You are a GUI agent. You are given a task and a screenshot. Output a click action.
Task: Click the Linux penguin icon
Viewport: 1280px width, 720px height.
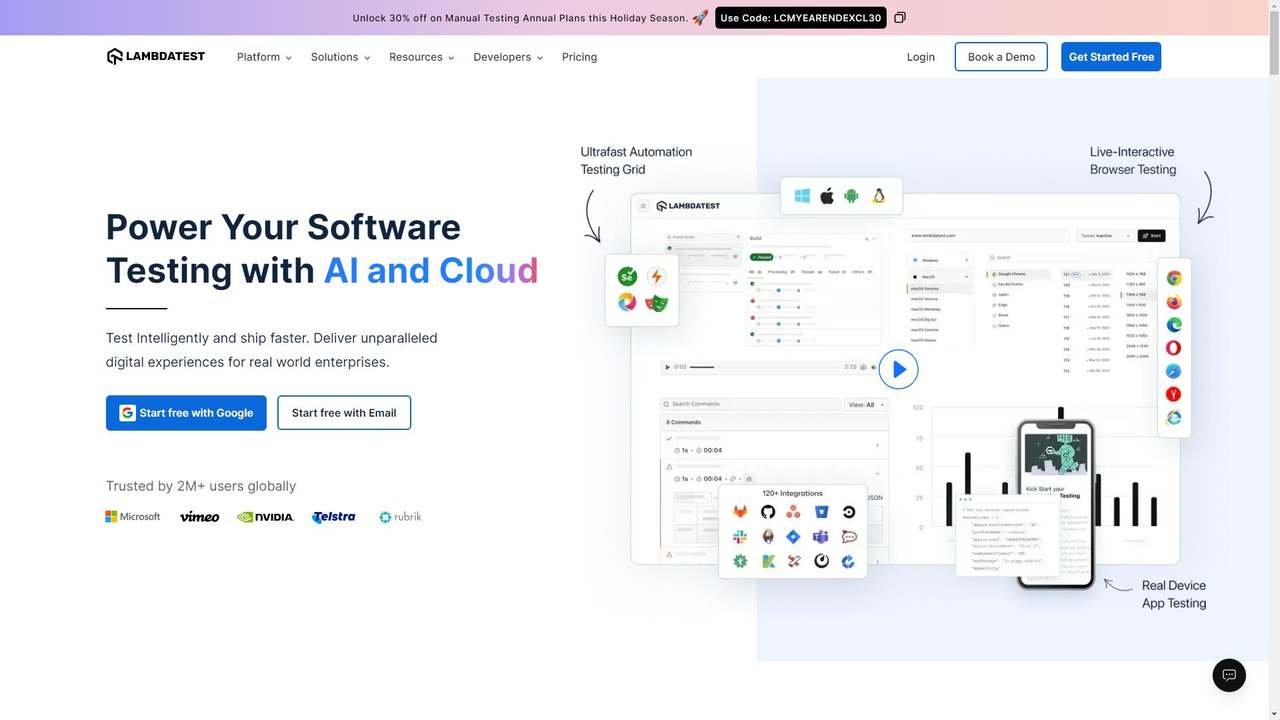pyautogui.click(x=879, y=196)
